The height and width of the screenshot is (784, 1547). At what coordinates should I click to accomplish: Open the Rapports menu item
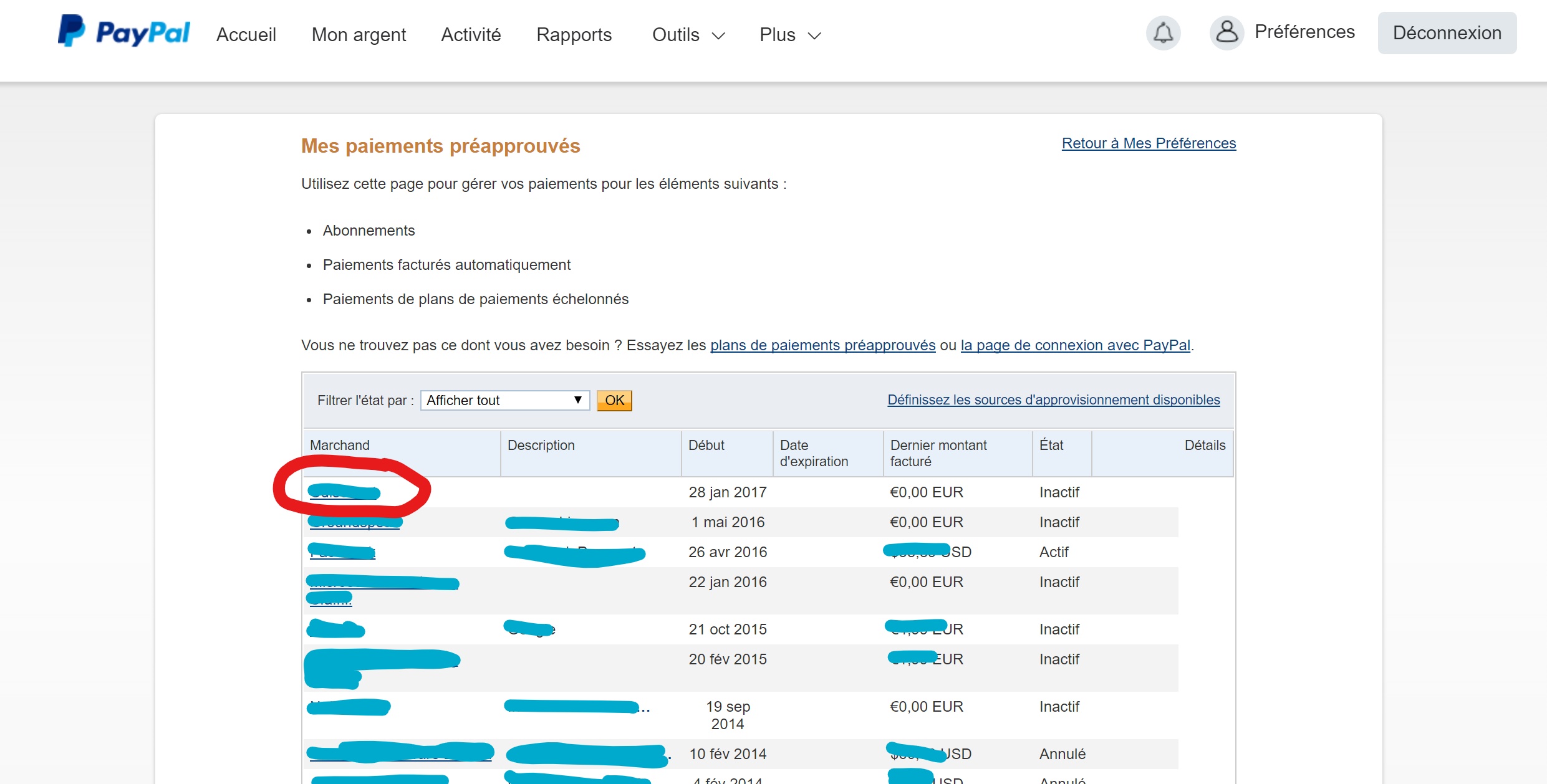tap(574, 35)
